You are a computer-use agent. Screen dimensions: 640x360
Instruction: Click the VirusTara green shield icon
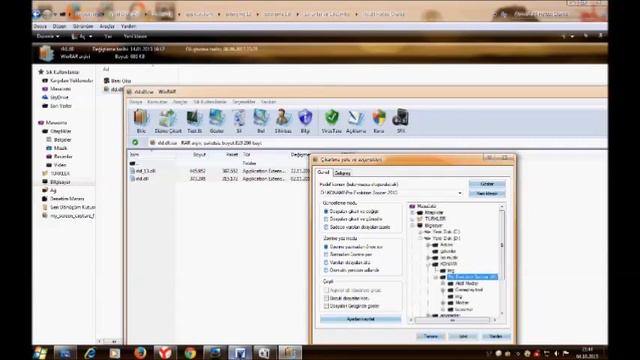click(x=331, y=121)
